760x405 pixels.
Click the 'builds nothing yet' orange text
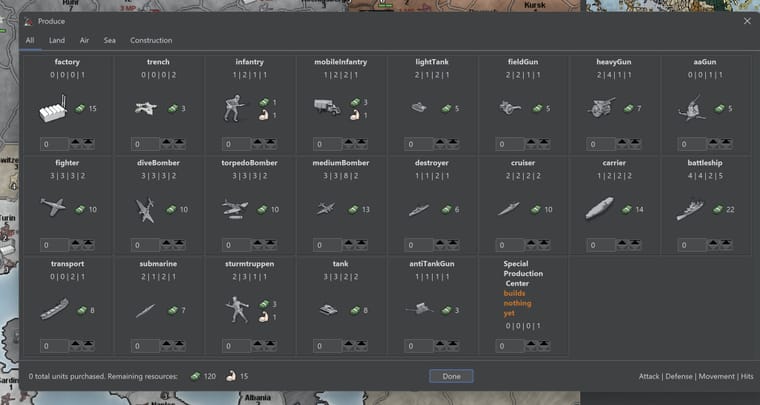tap(517, 303)
